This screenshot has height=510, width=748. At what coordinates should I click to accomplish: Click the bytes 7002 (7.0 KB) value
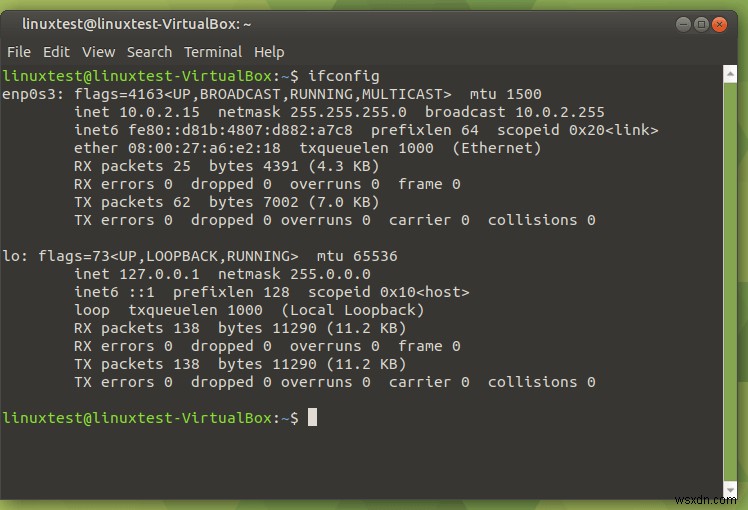294,202
